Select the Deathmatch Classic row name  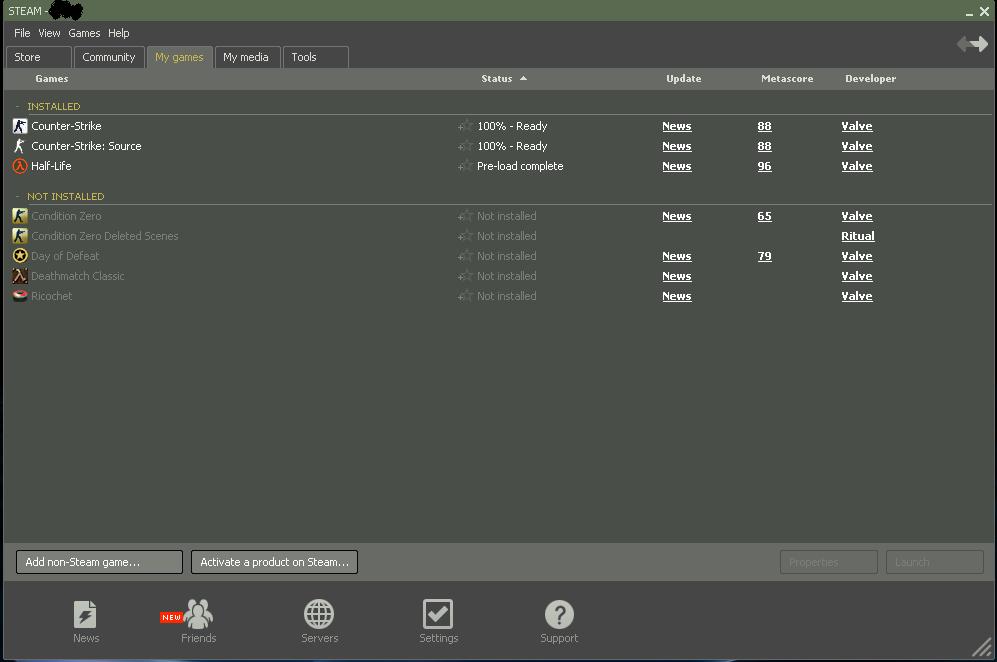pos(78,276)
